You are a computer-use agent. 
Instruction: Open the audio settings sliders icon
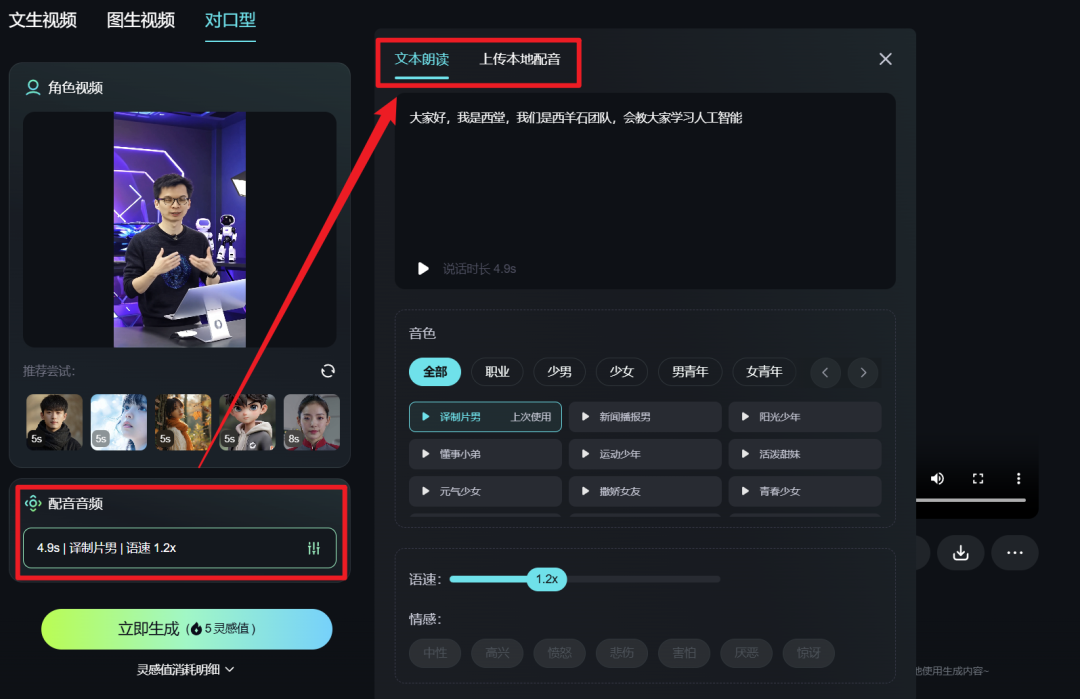click(314, 548)
